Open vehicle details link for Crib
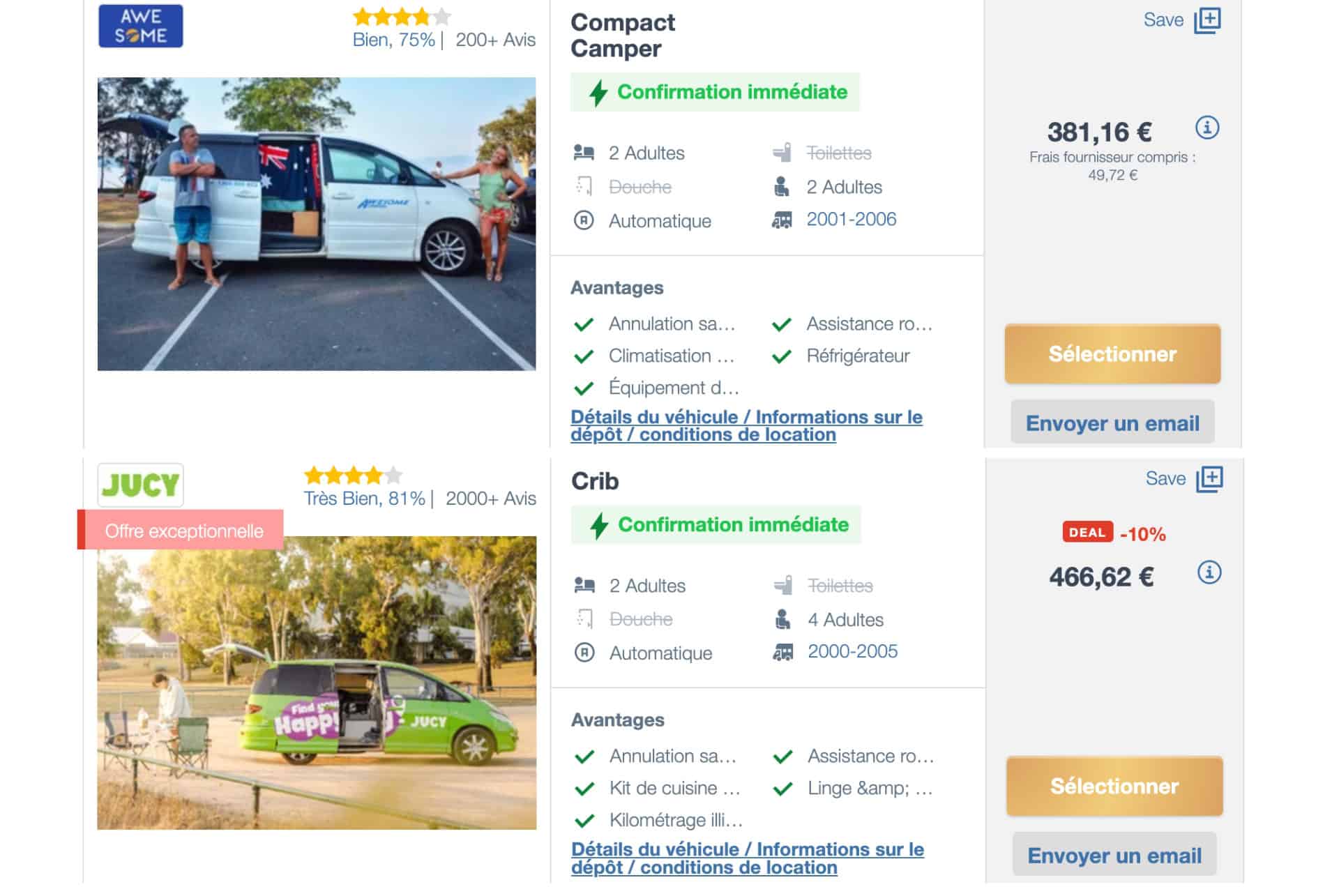This screenshot has height=896, width=1339. click(x=747, y=858)
